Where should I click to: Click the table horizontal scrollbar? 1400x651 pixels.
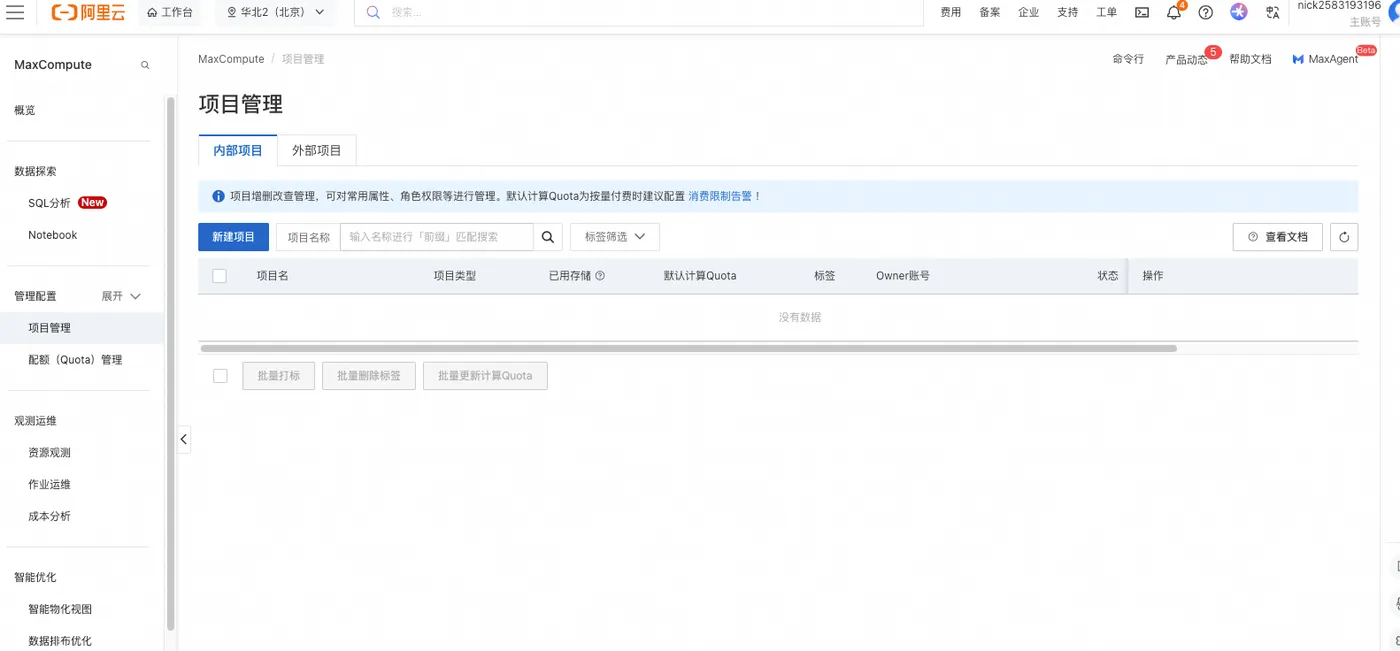coord(689,348)
